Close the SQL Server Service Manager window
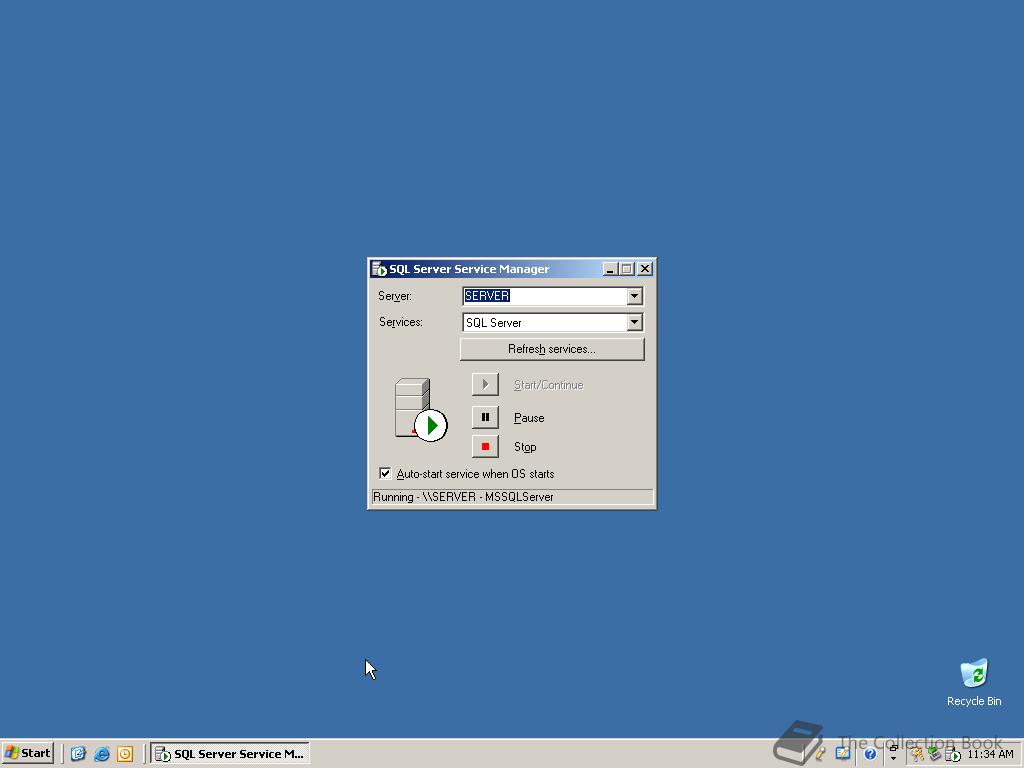 [645, 269]
